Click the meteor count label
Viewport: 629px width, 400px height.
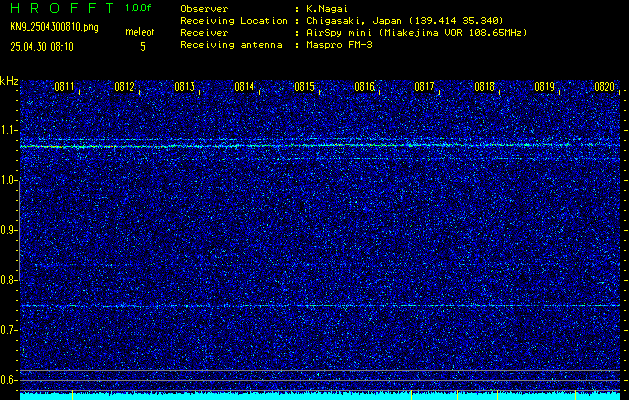[x=140, y=32]
